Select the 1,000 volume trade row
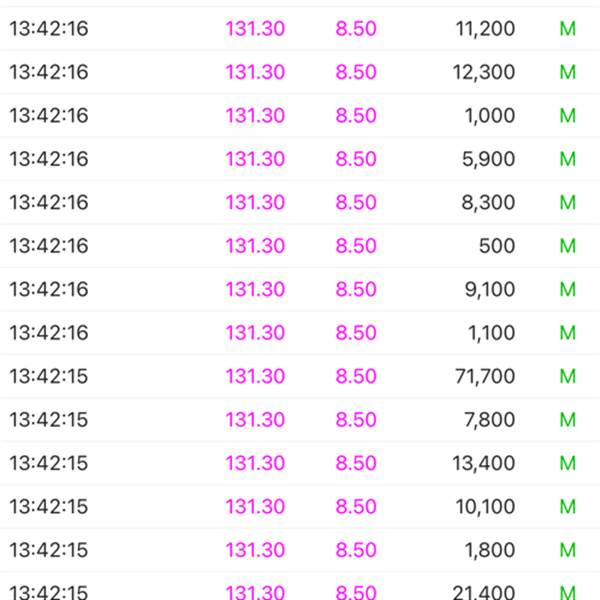 point(490,116)
